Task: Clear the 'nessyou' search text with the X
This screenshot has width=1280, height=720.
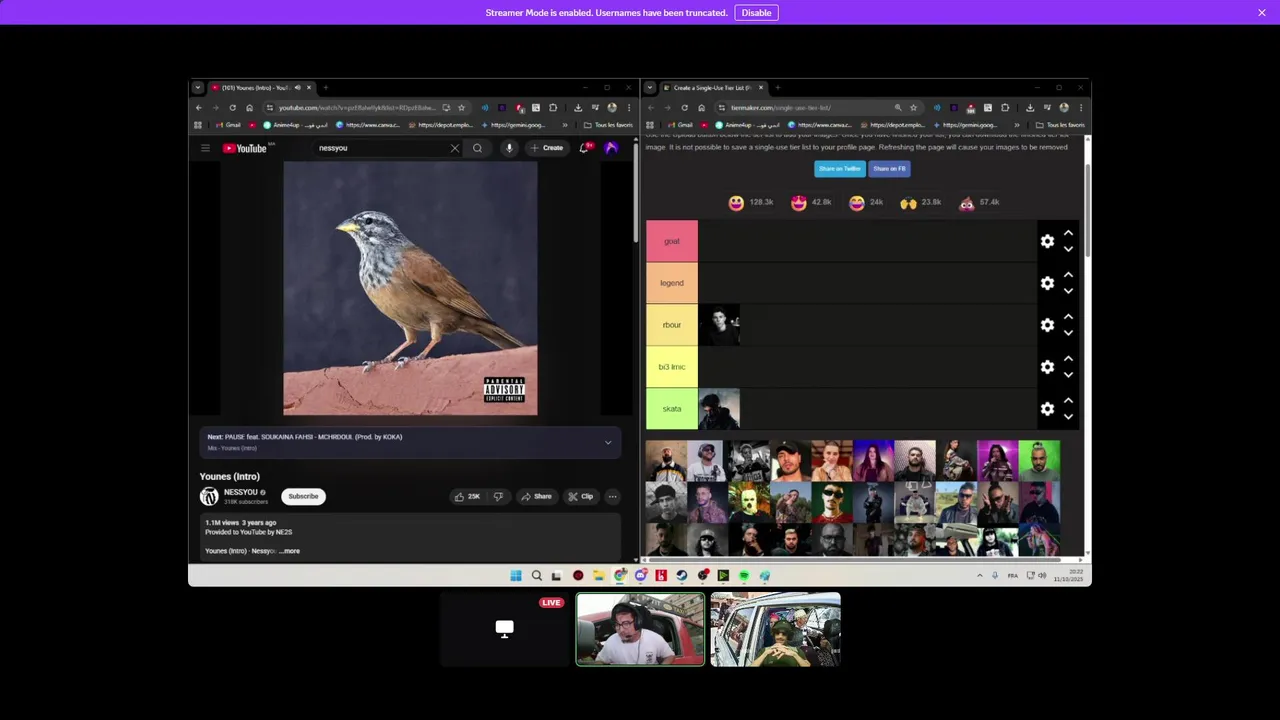Action: click(x=455, y=148)
